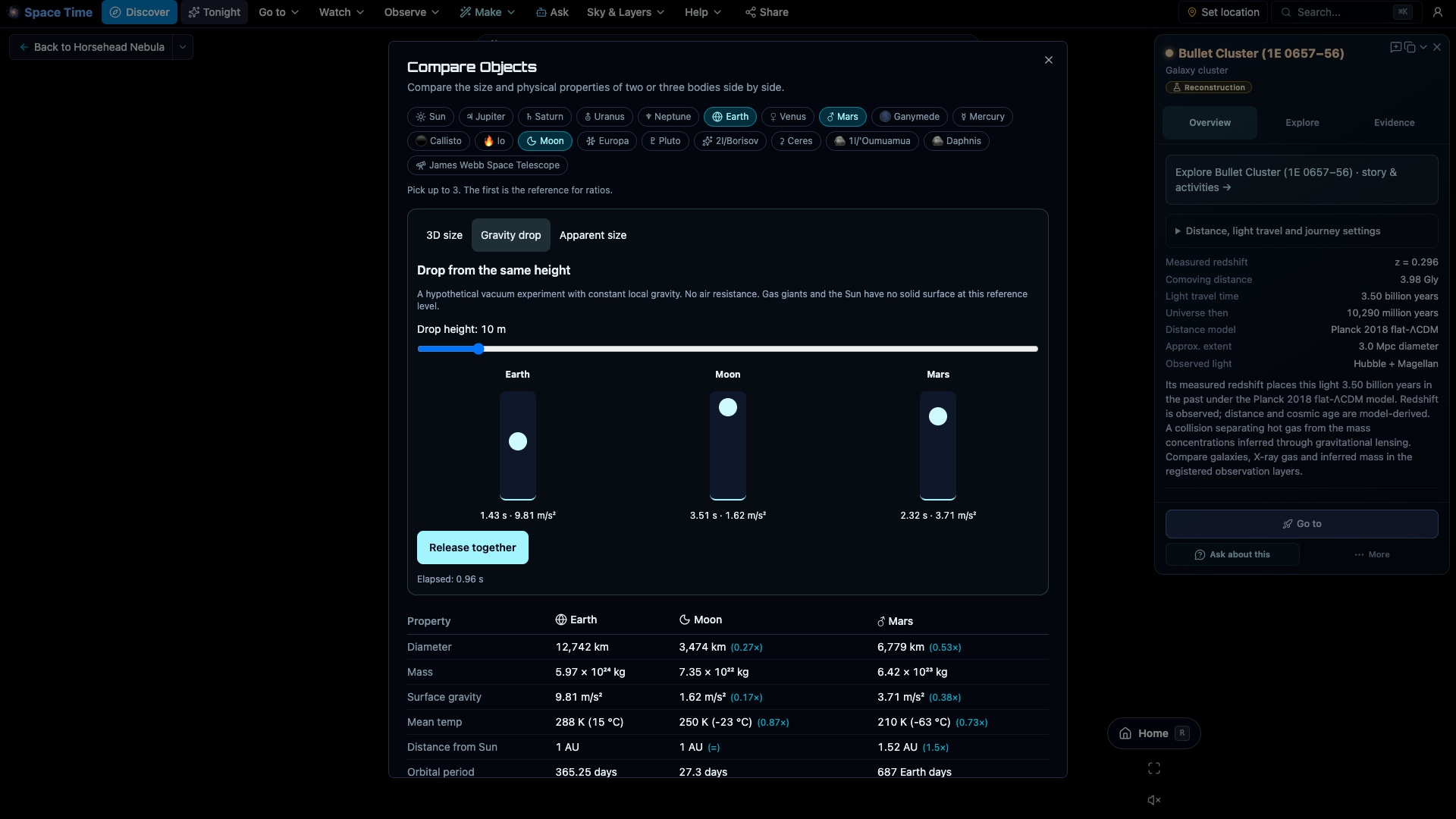Select the Overview tab
Image resolution: width=1456 pixels, height=819 pixels.
[x=1210, y=123]
